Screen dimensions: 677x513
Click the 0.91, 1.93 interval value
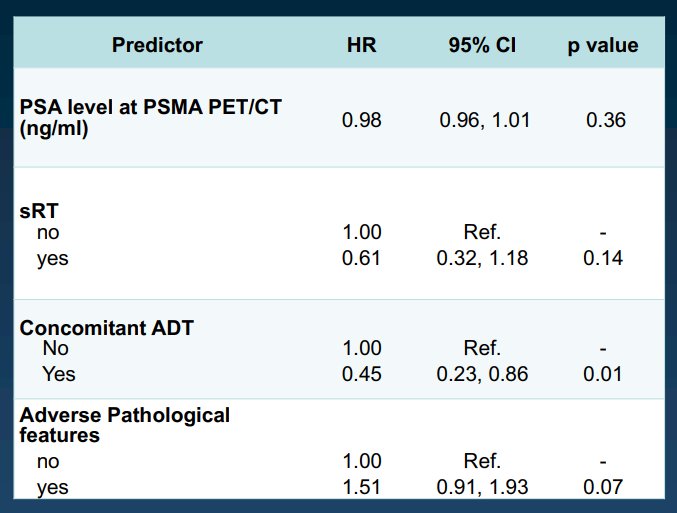[x=482, y=488]
